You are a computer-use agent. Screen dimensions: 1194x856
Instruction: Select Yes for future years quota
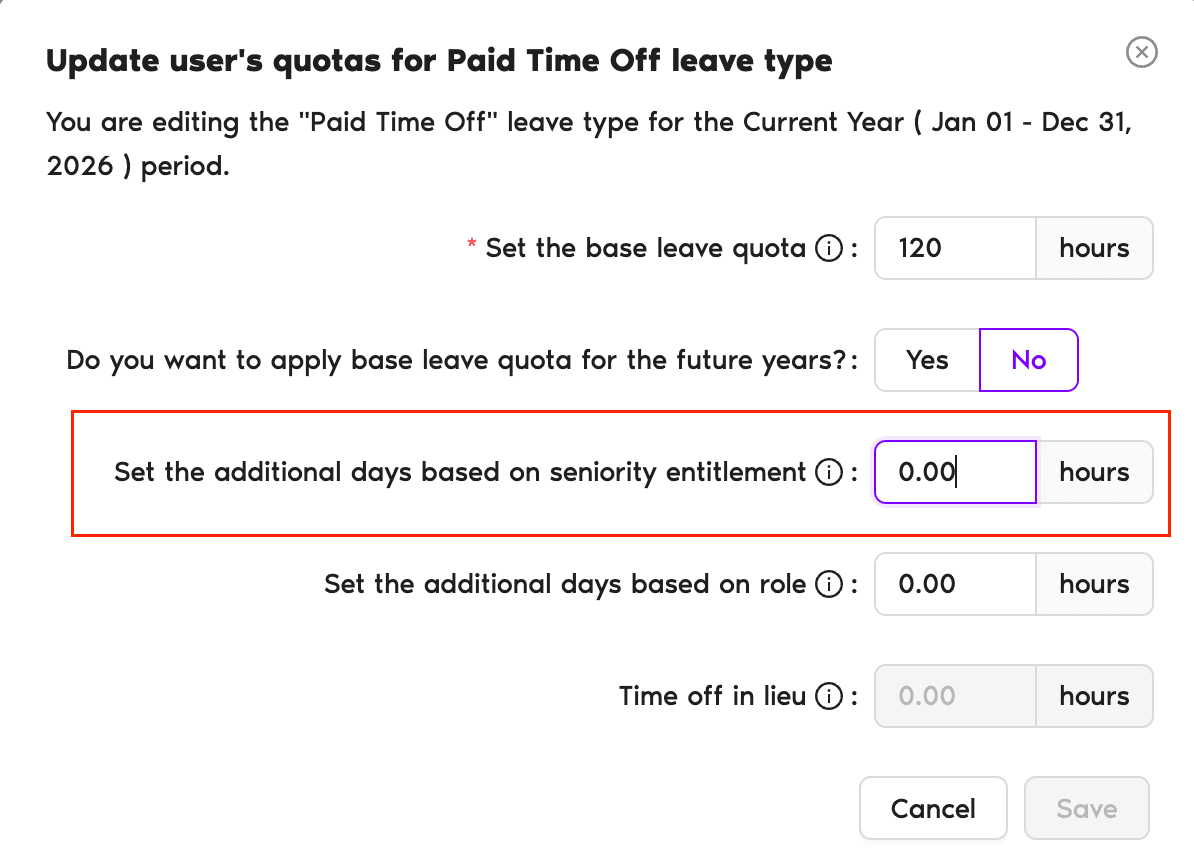click(927, 360)
